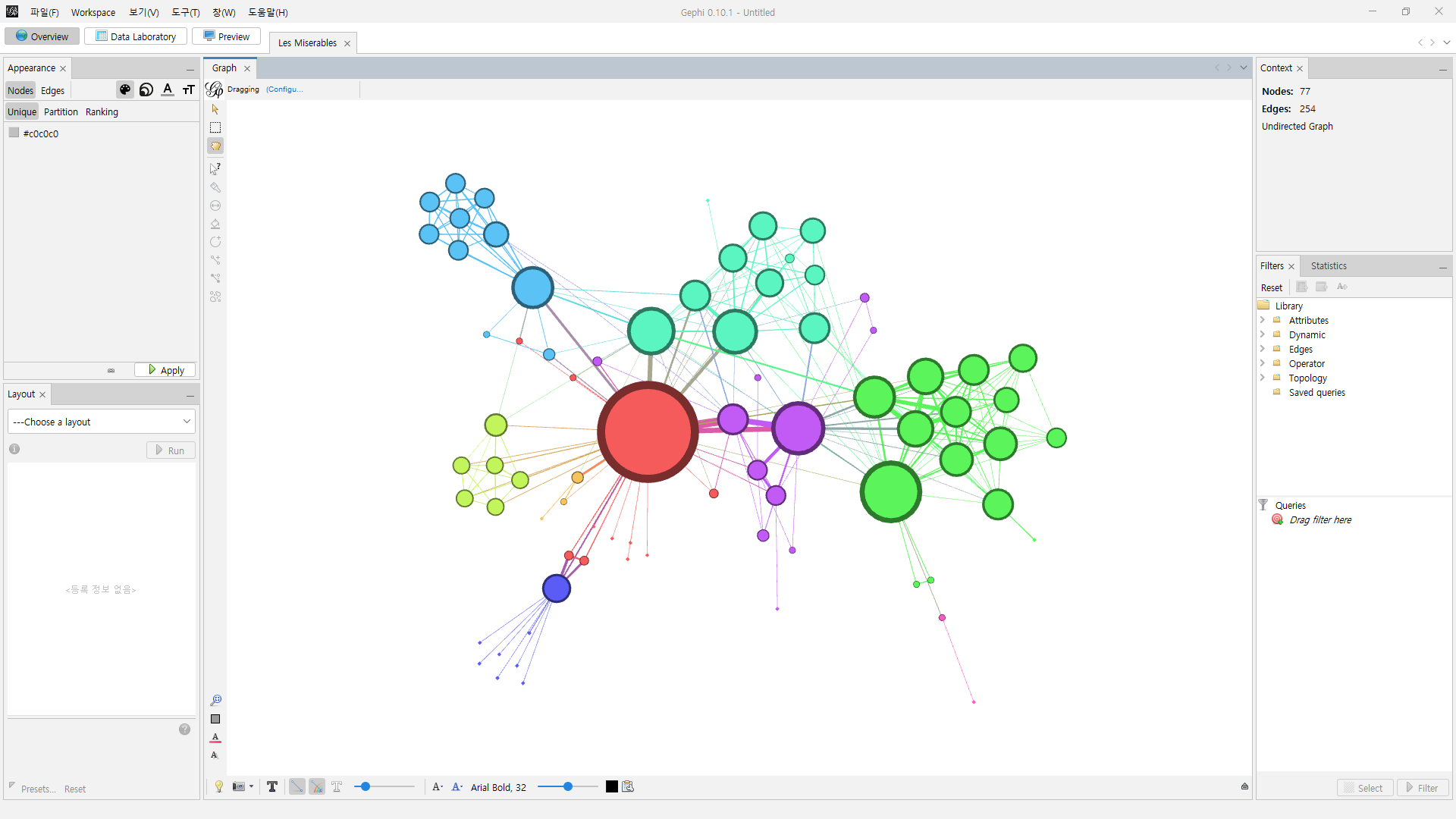Select Ranking mode in Appearance panel

coord(102,111)
